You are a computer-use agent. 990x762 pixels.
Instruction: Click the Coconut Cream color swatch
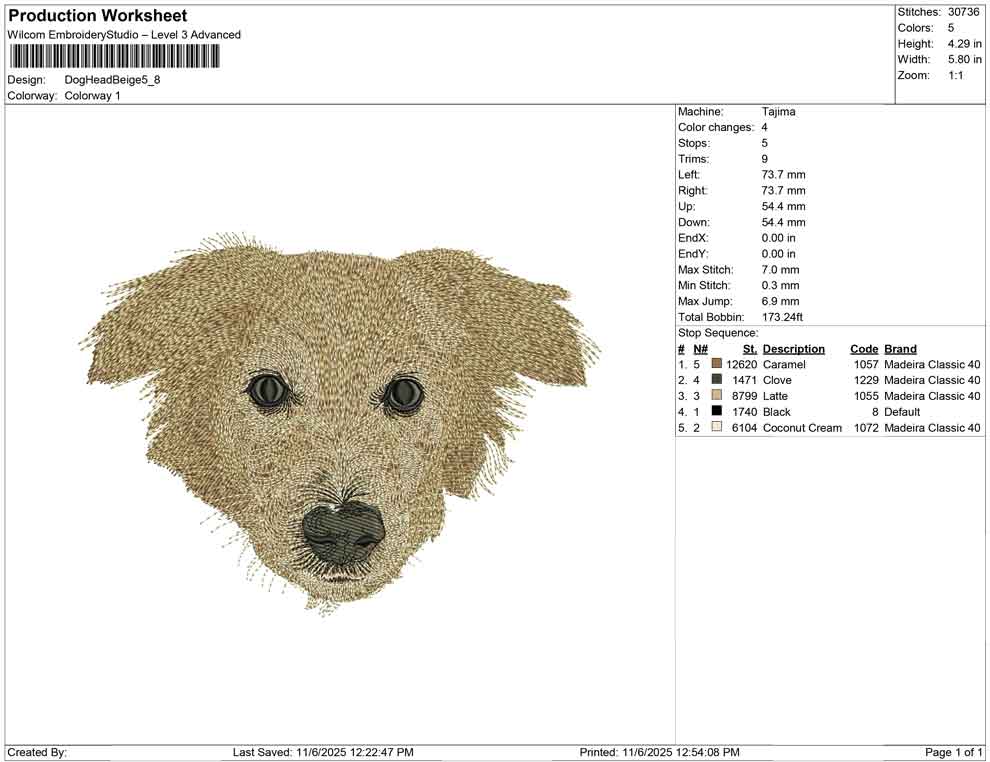click(716, 427)
